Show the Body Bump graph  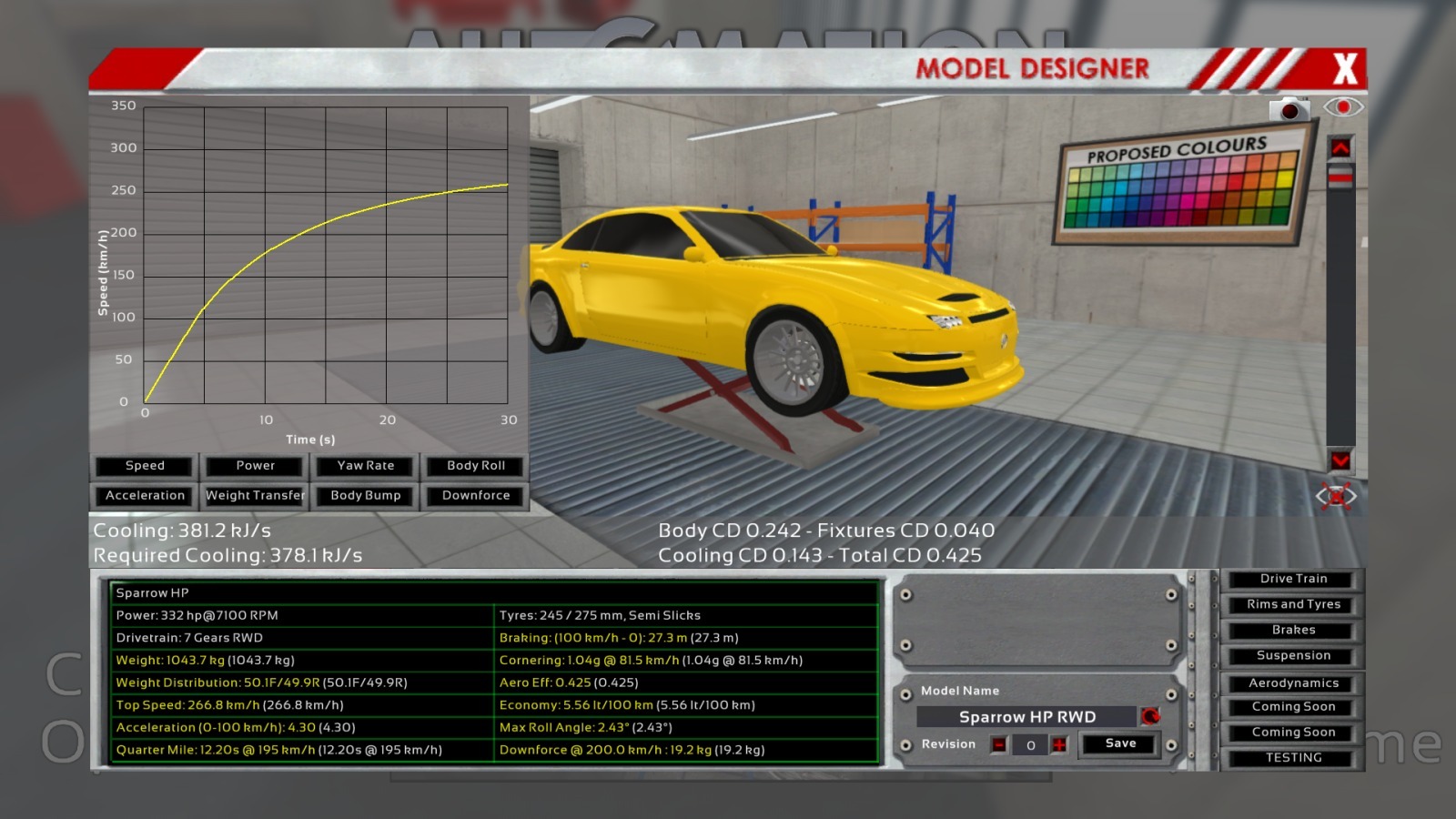[x=366, y=496]
